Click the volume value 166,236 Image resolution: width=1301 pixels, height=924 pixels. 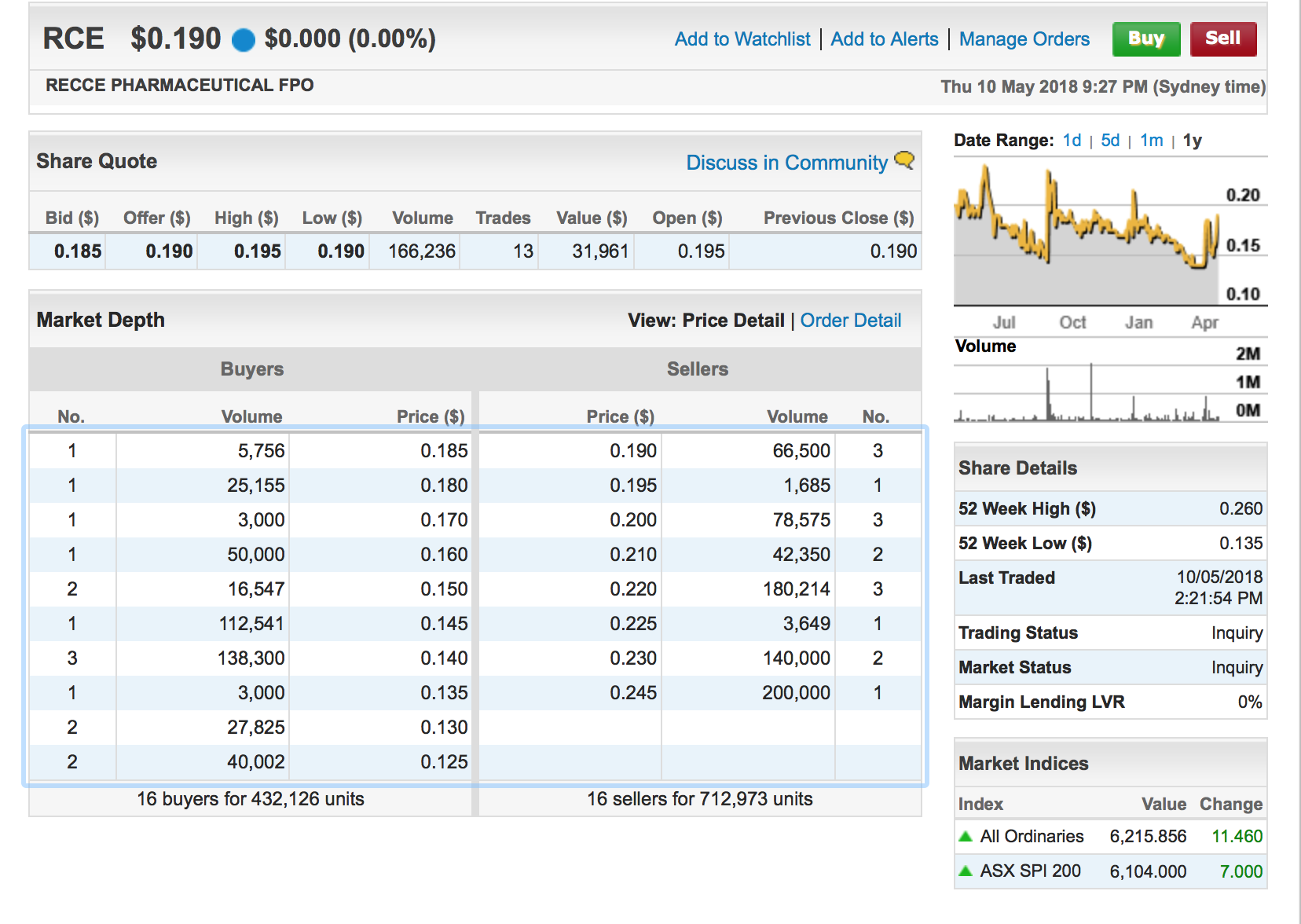[x=422, y=251]
